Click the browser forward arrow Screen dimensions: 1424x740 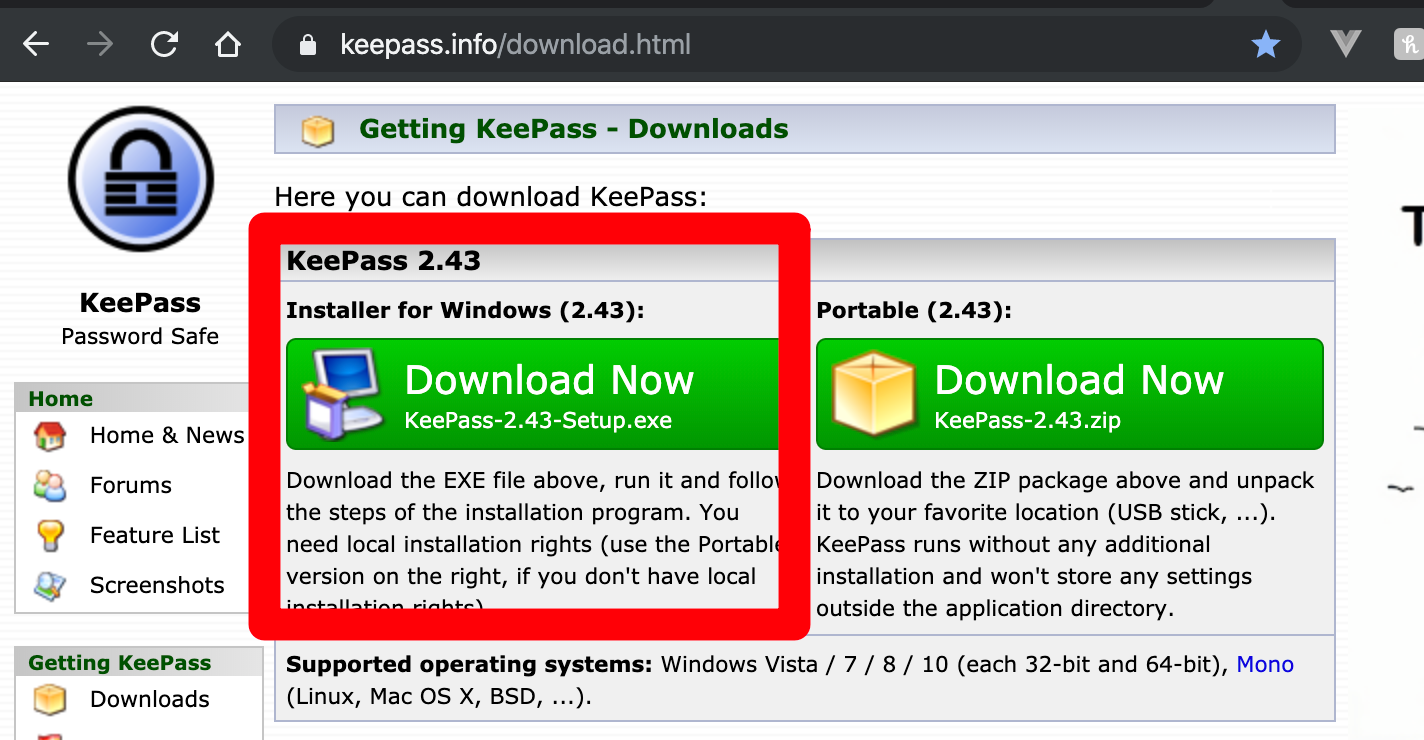(x=100, y=44)
